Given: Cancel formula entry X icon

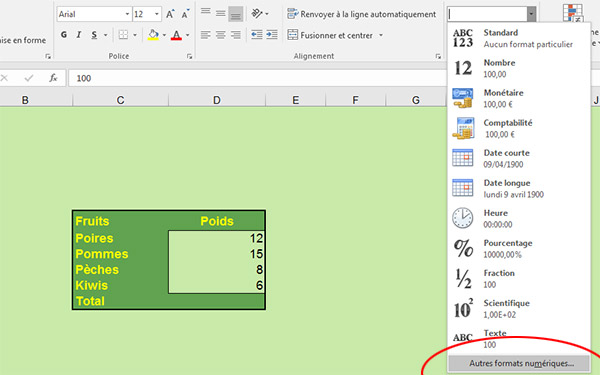Looking at the screenshot, I should (x=4, y=78).
